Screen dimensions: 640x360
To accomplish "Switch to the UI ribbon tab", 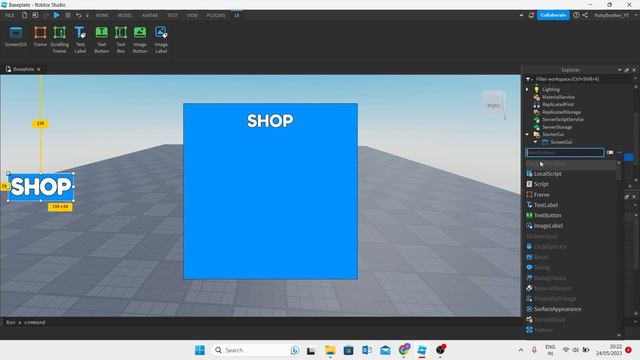I will coord(237,15).
